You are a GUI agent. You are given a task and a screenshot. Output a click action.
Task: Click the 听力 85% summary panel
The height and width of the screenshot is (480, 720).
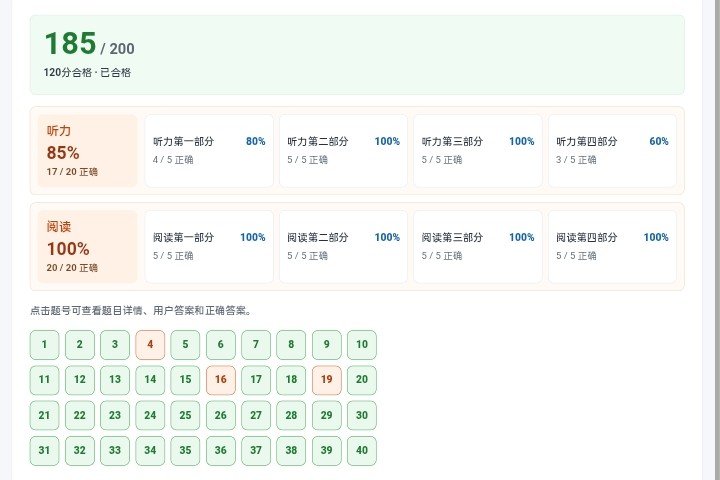87,151
